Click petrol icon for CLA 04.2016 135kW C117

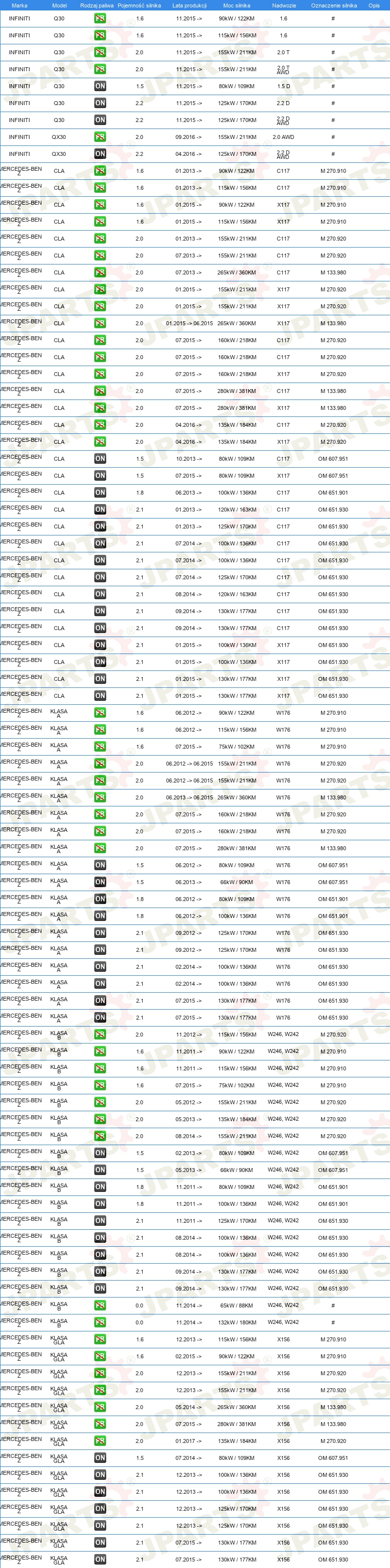point(100,425)
